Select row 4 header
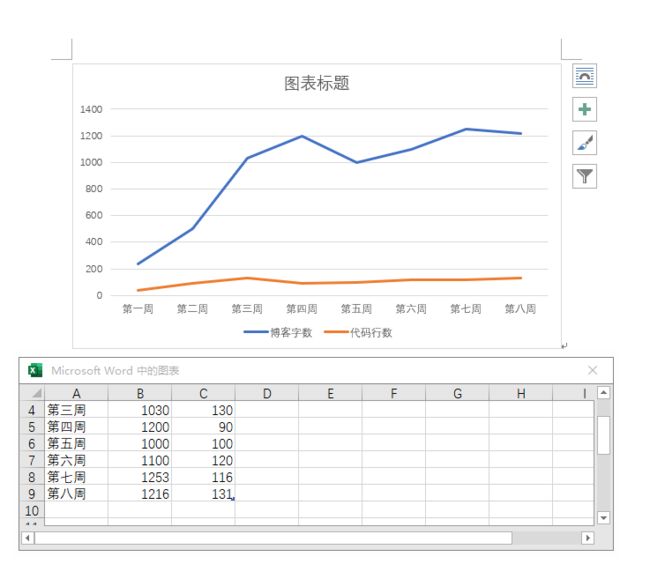The height and width of the screenshot is (579, 650). coord(32,410)
